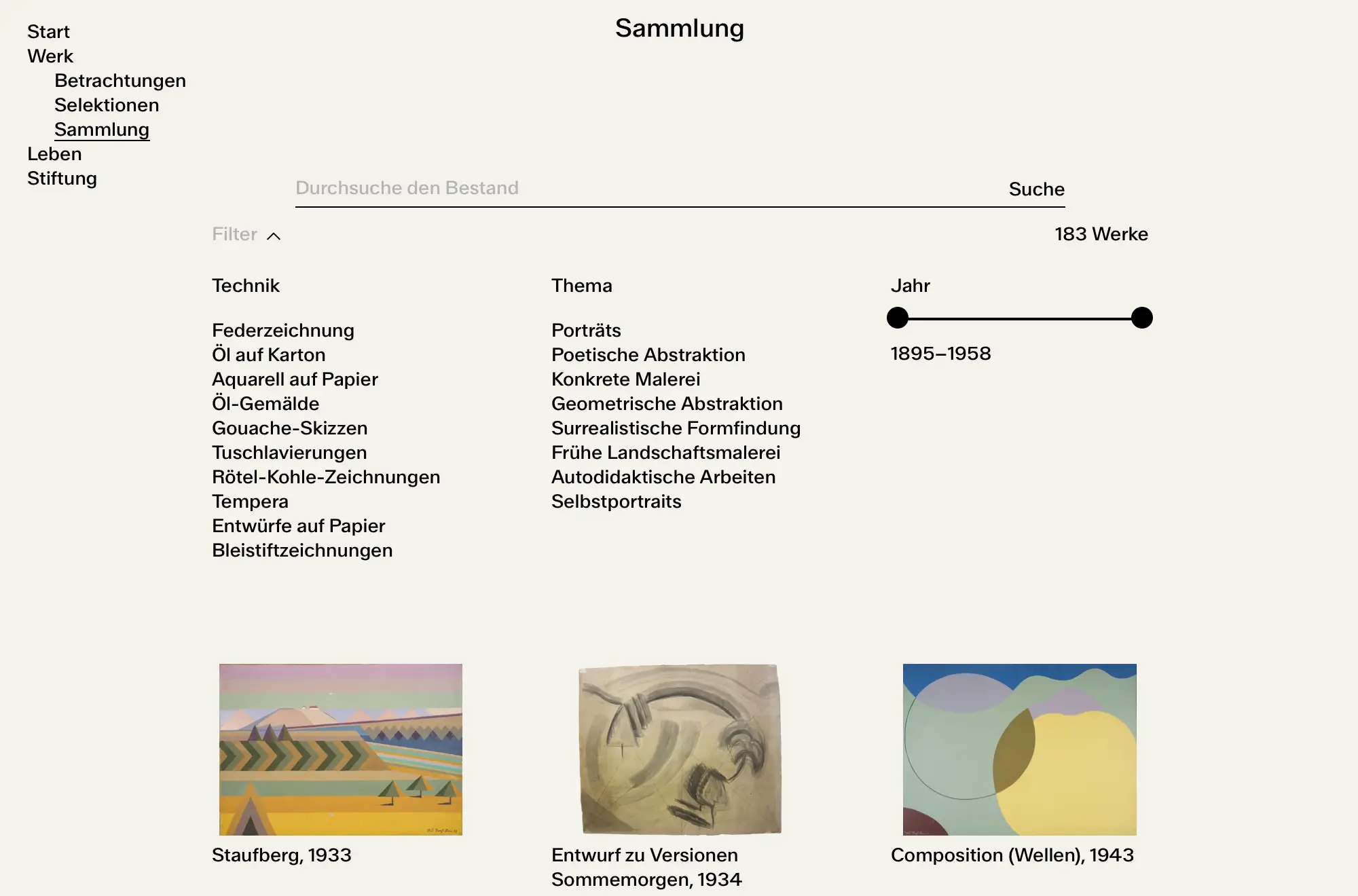1358x896 pixels.
Task: Filter by Aquarell auf Papier
Action: point(295,379)
